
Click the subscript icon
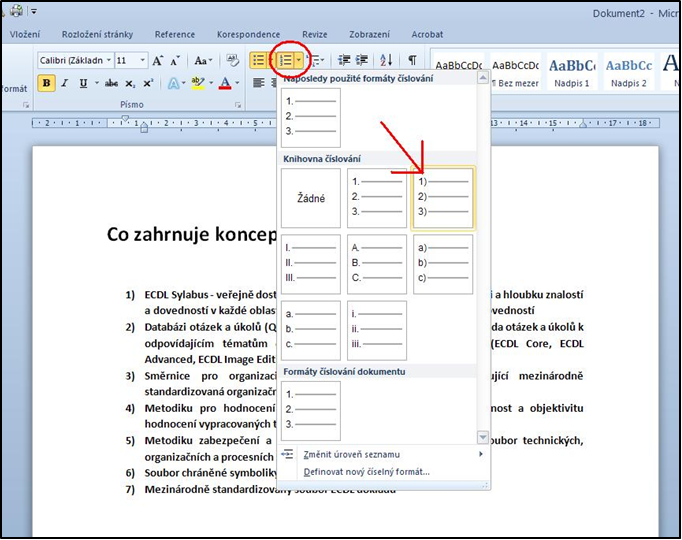[130, 83]
